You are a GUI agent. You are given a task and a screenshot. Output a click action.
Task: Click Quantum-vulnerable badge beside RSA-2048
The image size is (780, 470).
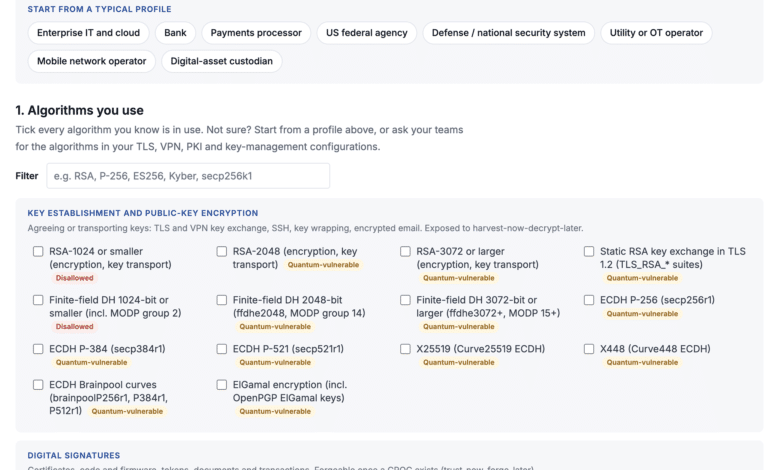tap(323, 265)
